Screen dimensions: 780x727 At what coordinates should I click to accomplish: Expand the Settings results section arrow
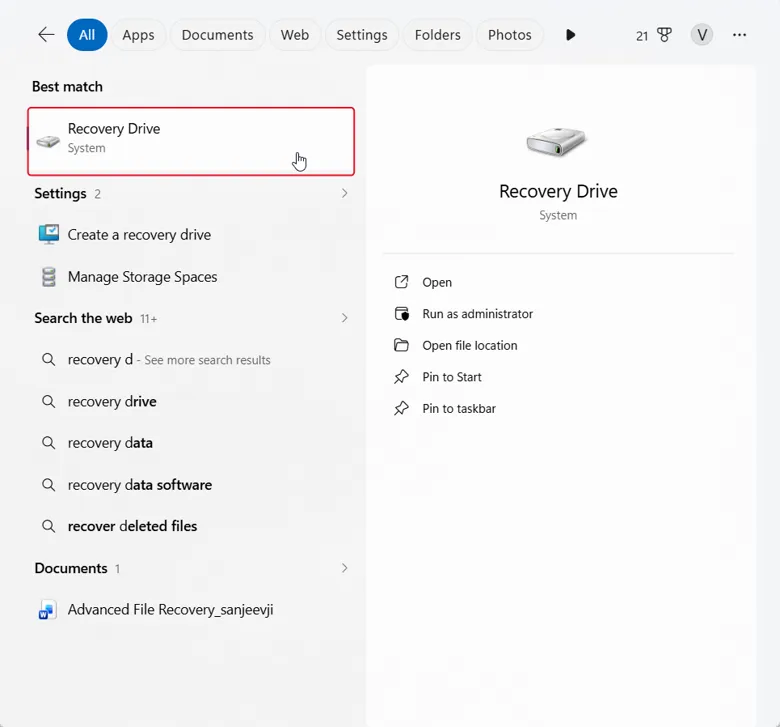tap(344, 193)
